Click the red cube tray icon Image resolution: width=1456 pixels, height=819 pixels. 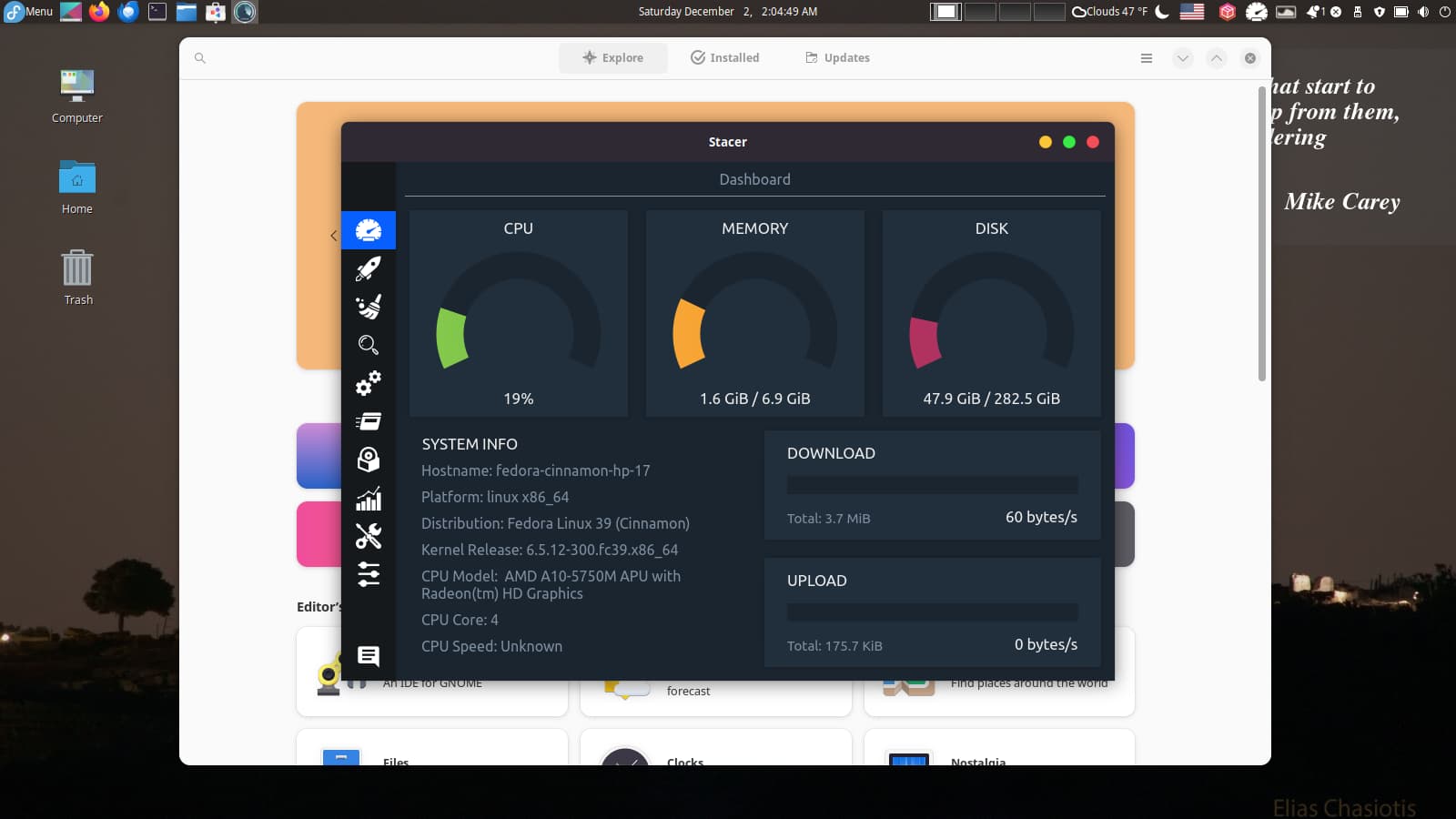coord(1227,12)
